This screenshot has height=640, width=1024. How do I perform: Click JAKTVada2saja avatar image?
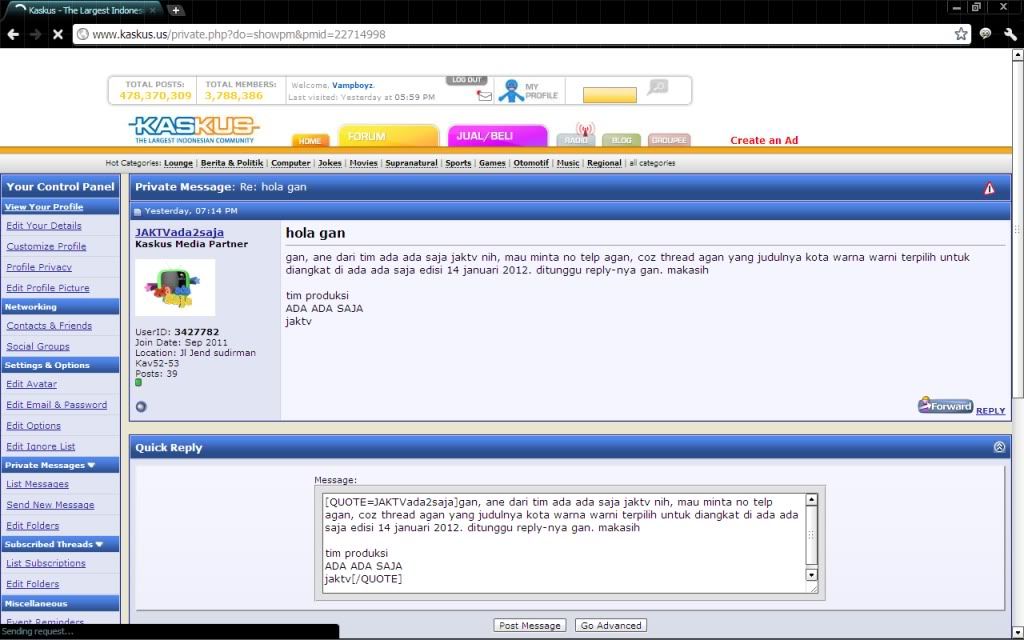click(175, 288)
